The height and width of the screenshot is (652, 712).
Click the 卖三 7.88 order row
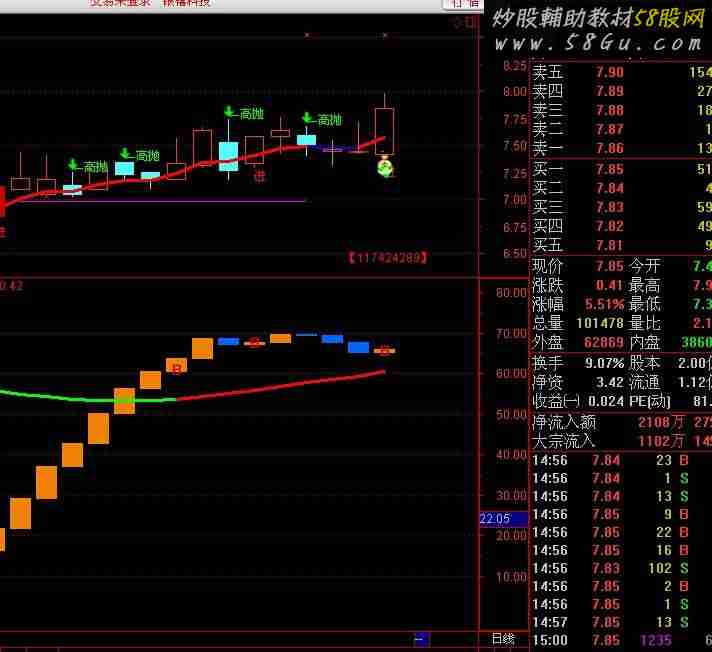coord(621,111)
